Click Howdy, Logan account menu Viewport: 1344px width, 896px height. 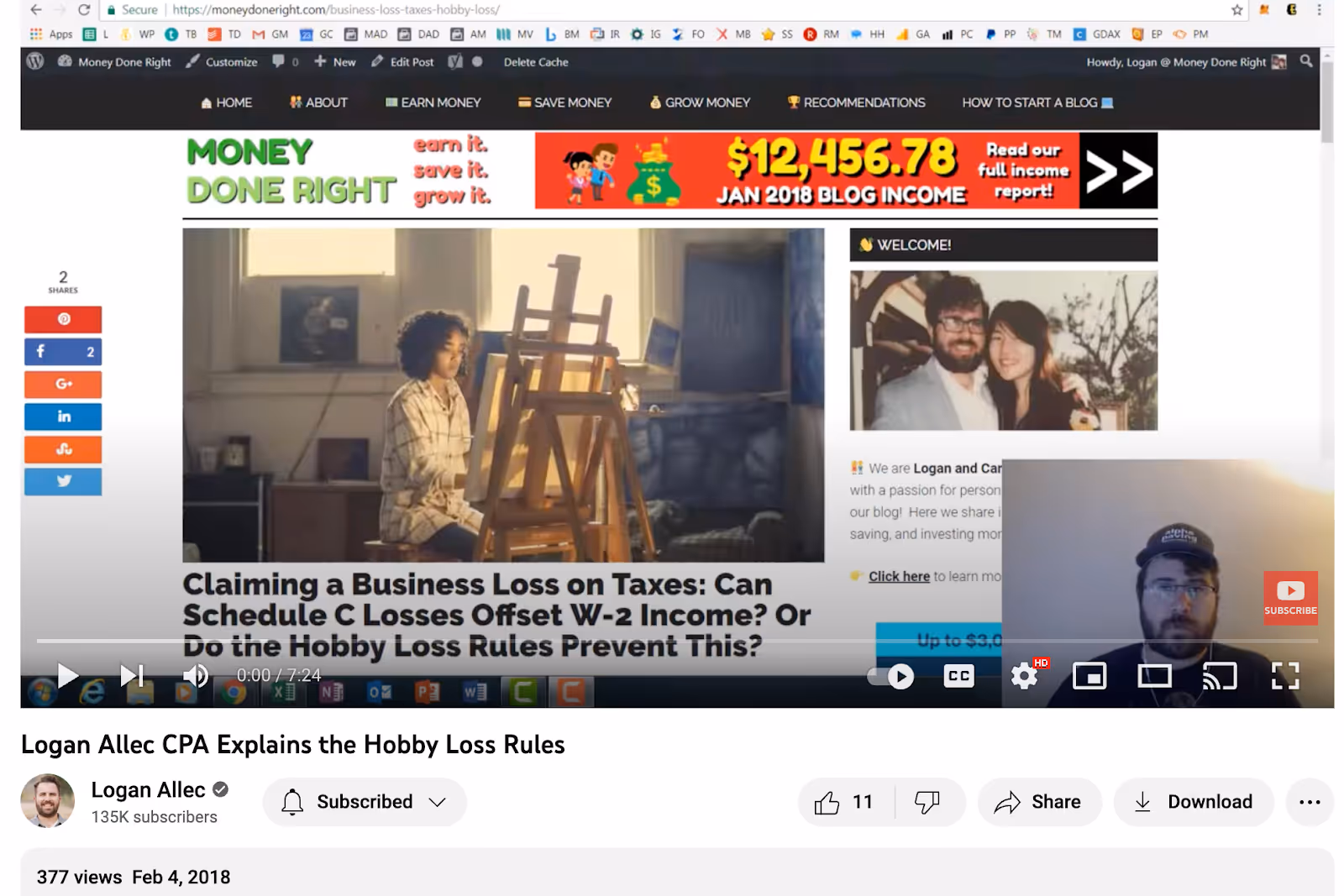pos(1186,62)
